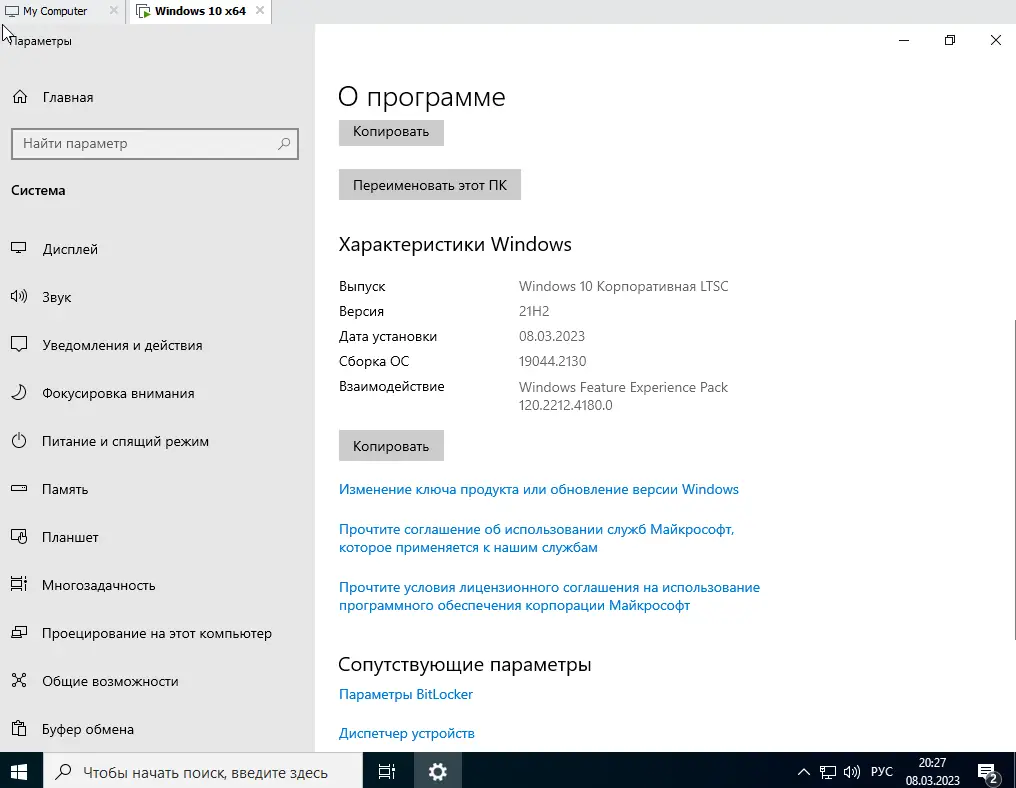Click the taskbar search box
Viewport: 1016px width, 788px height.
coord(203,771)
